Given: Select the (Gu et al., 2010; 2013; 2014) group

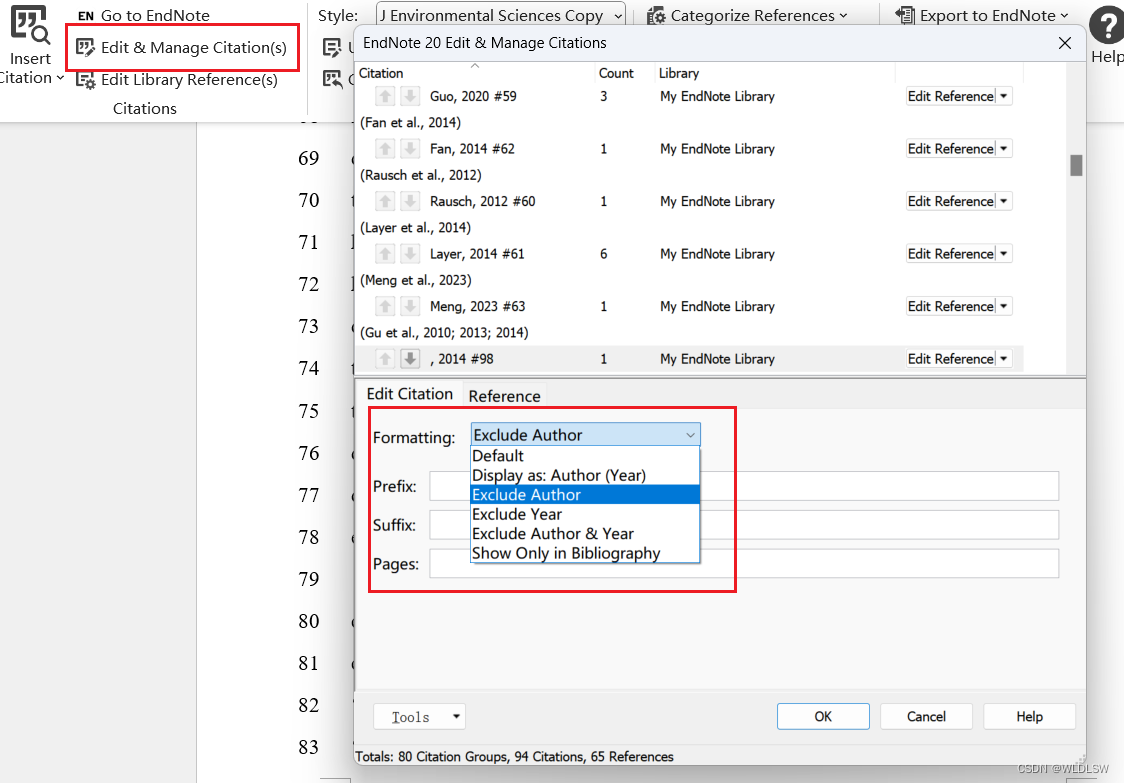Looking at the screenshot, I should coord(444,333).
